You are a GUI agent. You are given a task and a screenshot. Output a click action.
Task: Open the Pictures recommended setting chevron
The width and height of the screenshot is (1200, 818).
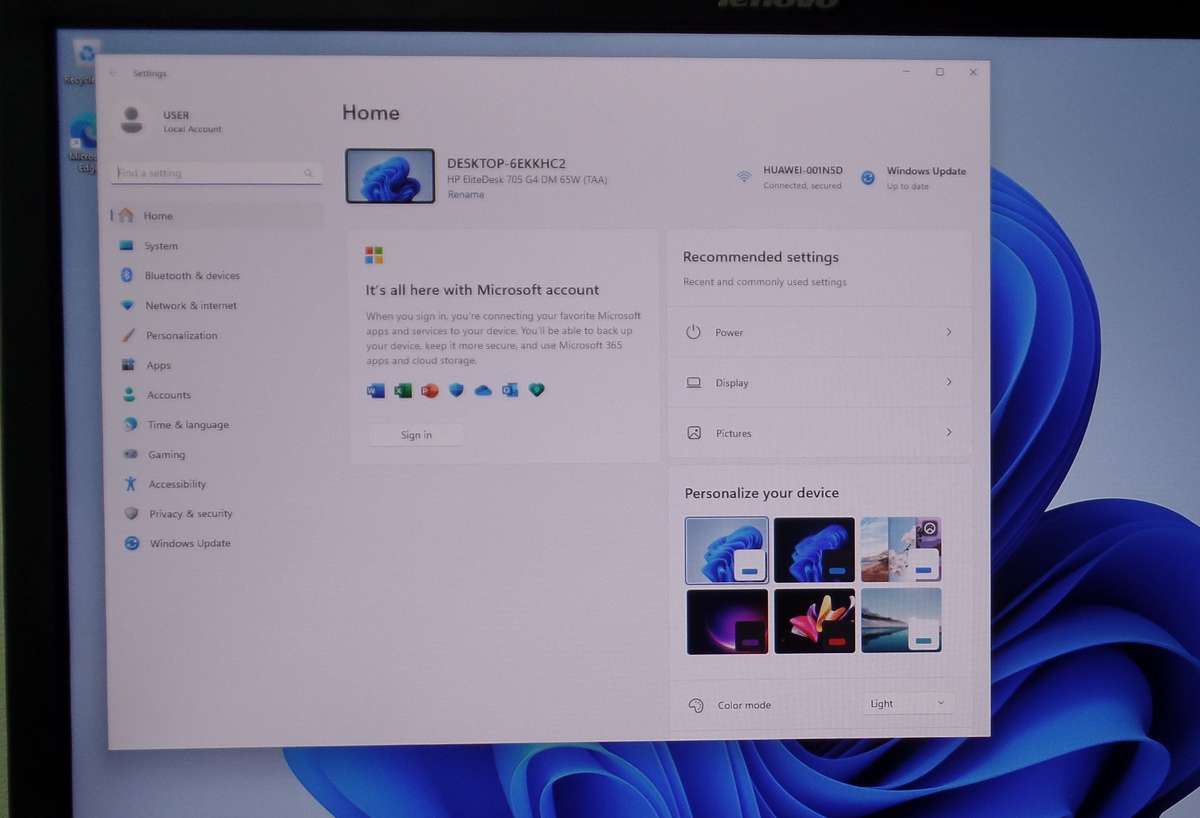pyautogui.click(x=948, y=433)
